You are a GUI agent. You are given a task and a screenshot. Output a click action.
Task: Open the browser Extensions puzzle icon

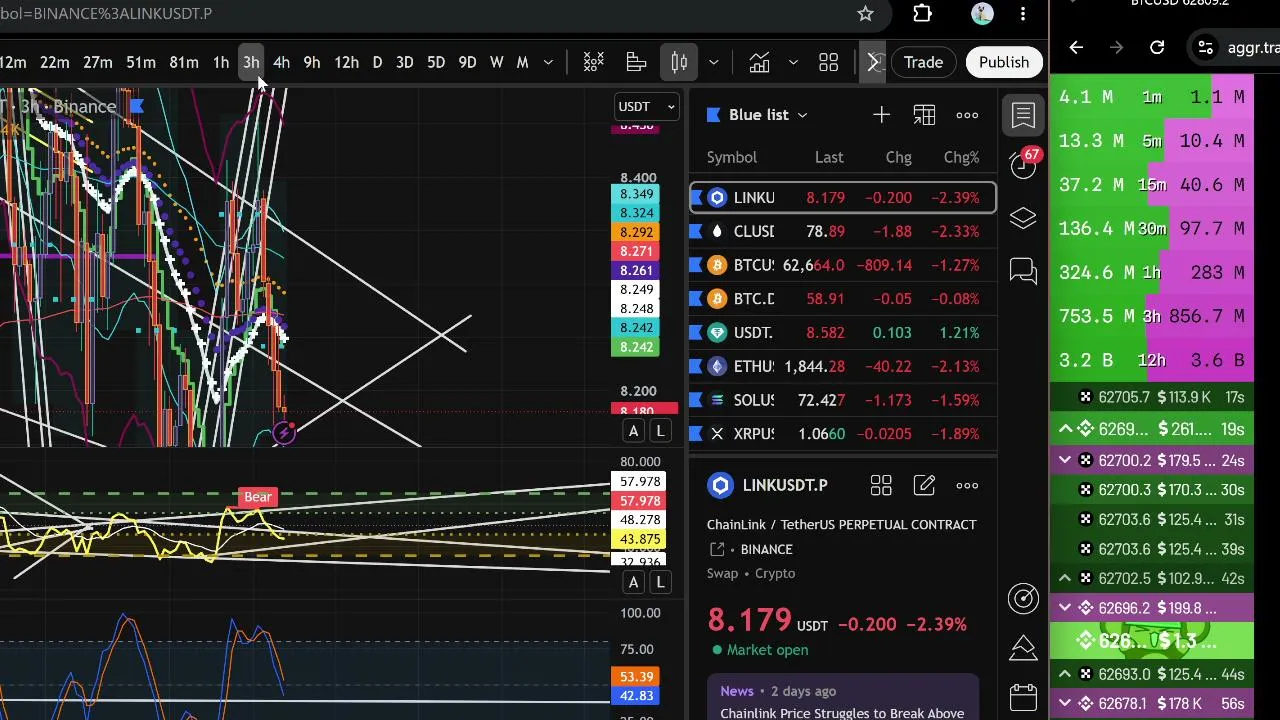[922, 14]
